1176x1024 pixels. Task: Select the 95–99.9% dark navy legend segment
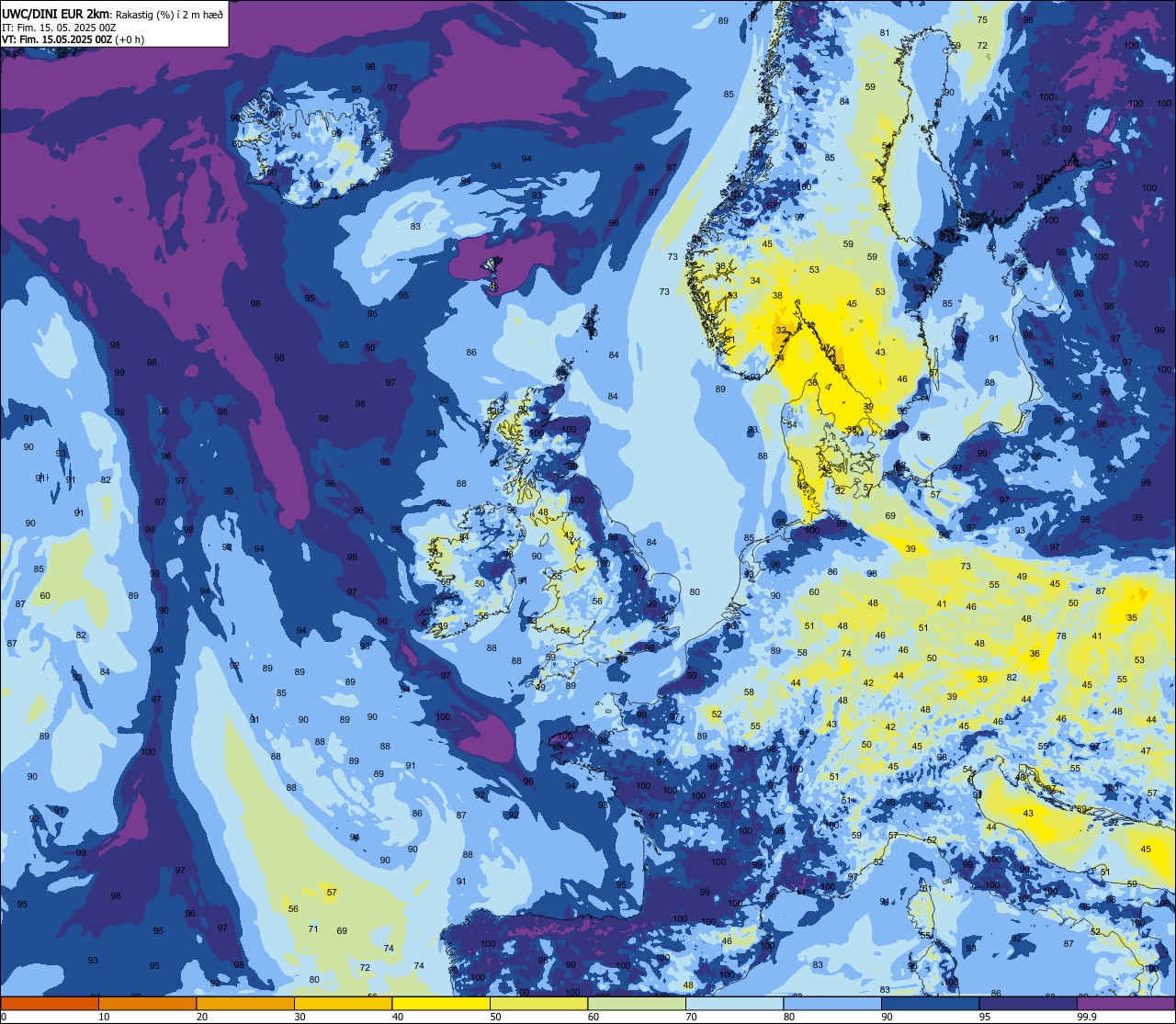click(x=1028, y=1004)
